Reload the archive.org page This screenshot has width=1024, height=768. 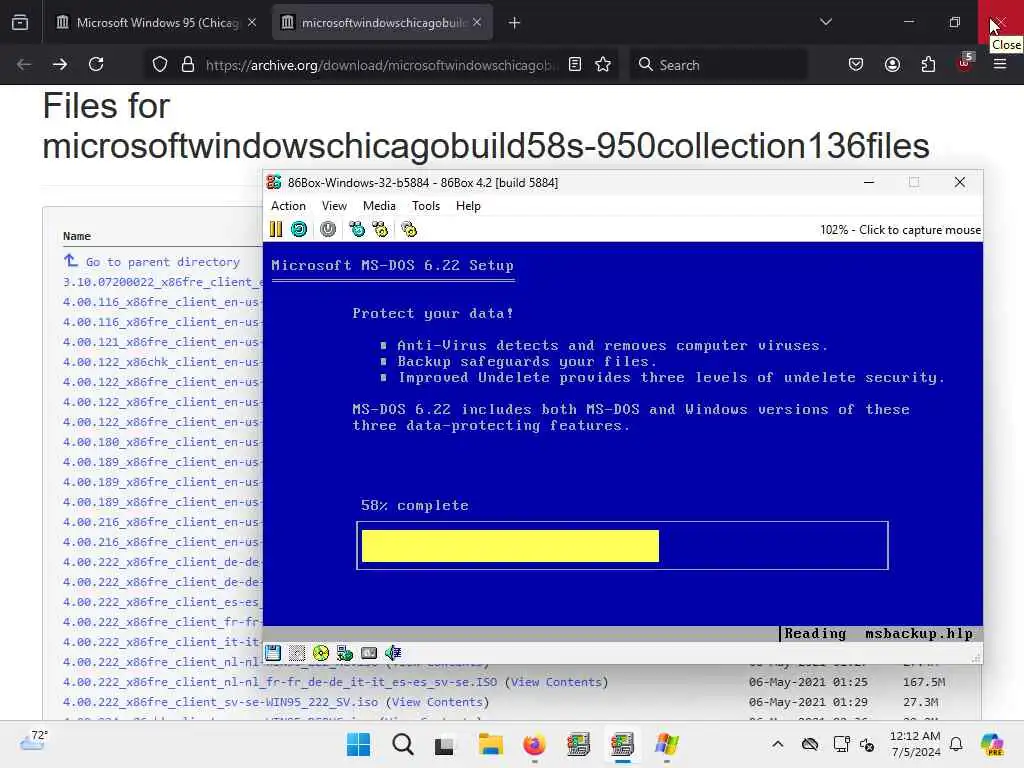(x=96, y=64)
